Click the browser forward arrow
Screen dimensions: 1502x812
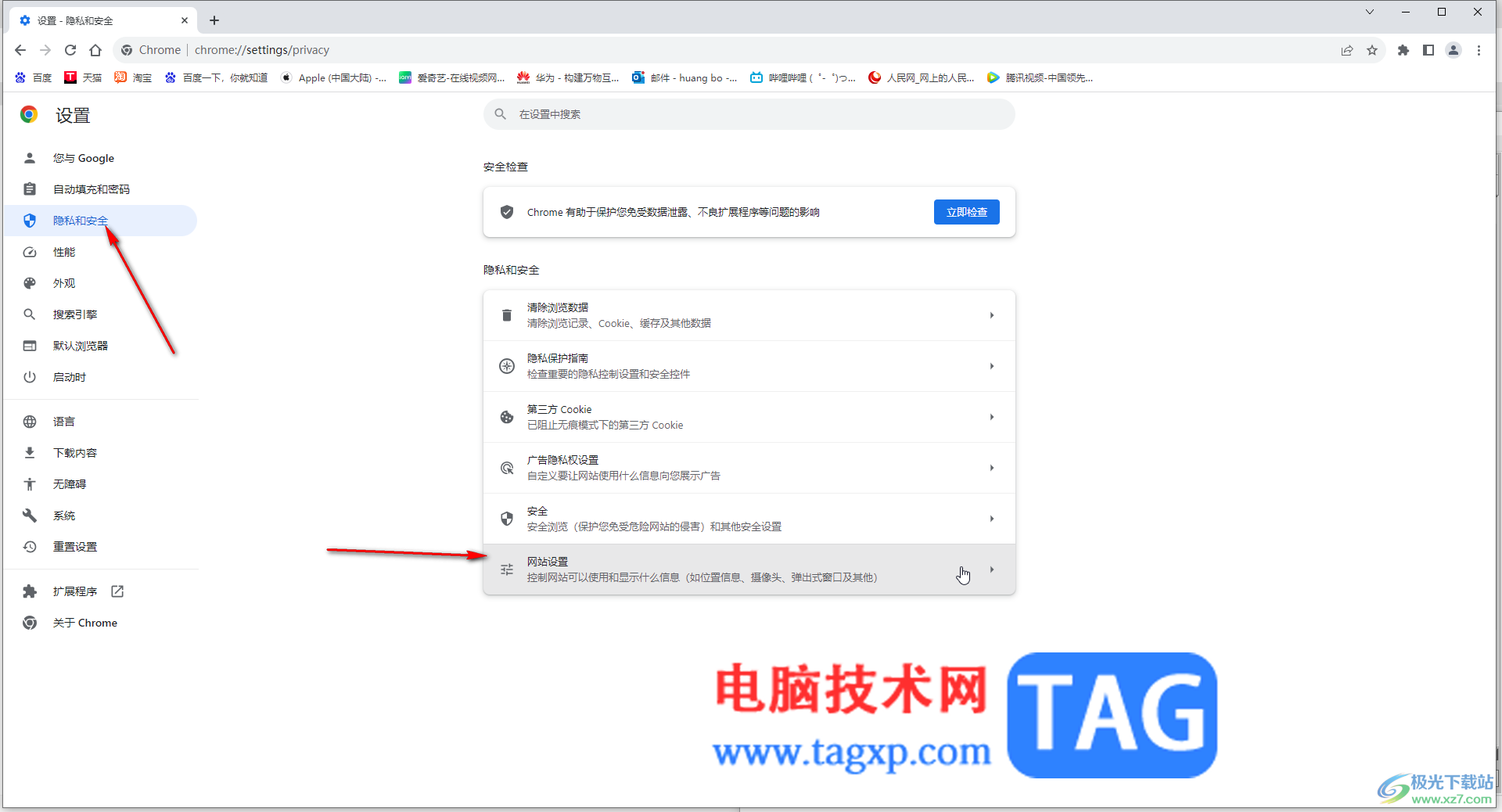[45, 50]
